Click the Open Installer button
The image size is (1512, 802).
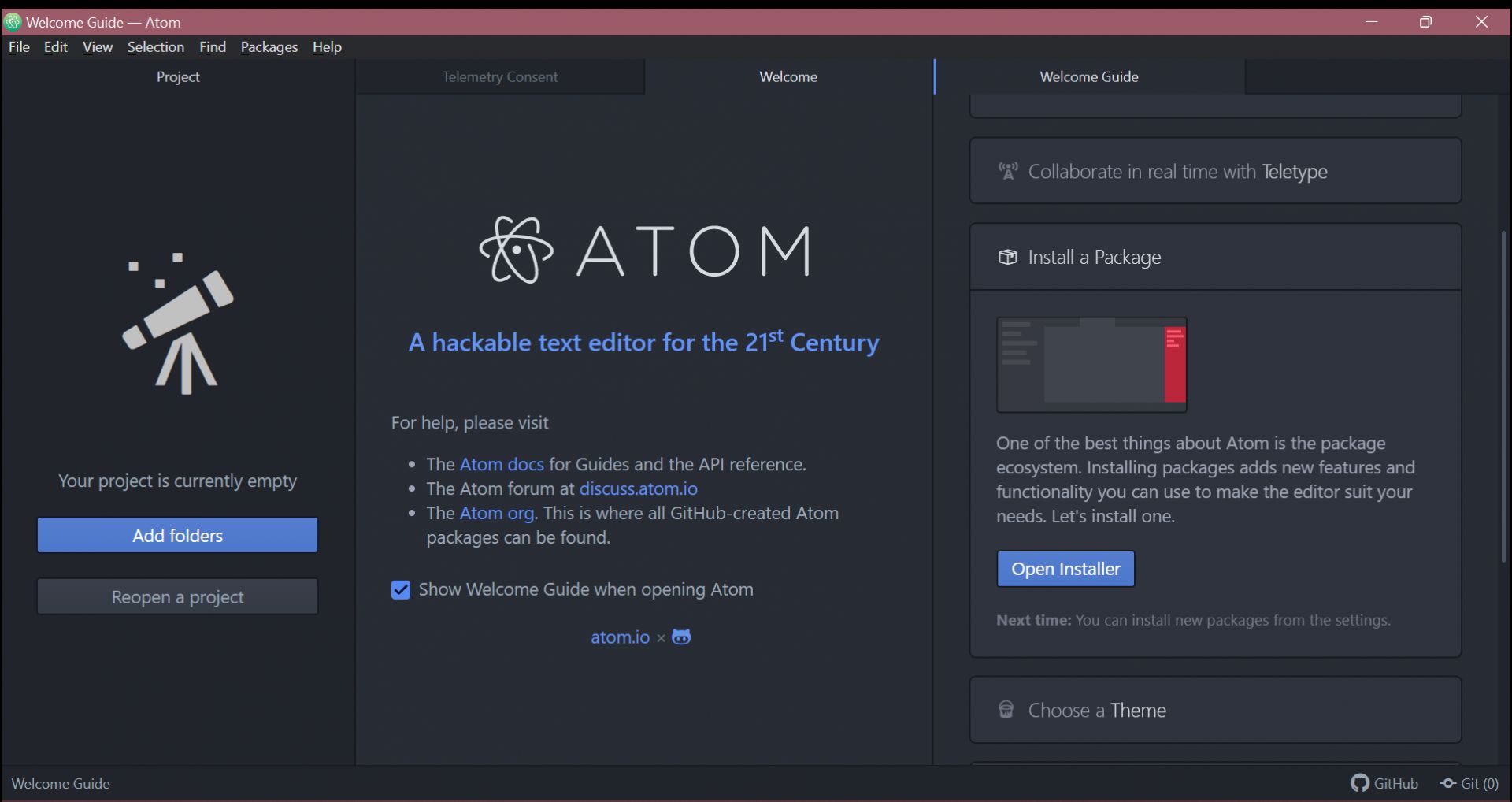pyautogui.click(x=1065, y=569)
